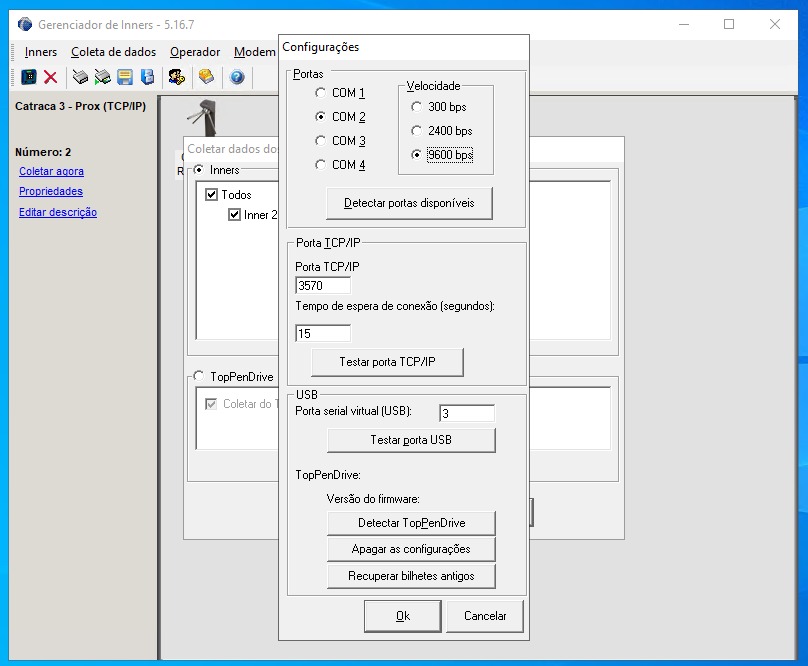Image resolution: width=808 pixels, height=666 pixels.
Task: Toggle the Inner 2 checkbox
Action: 234,215
